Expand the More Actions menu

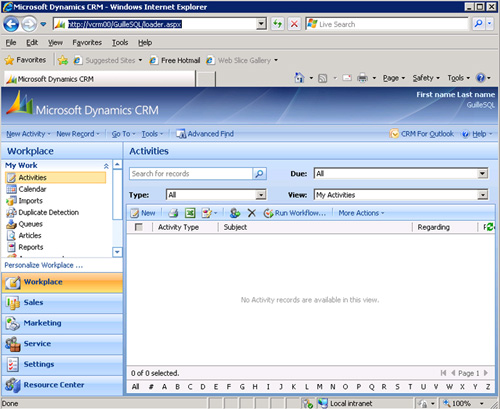point(361,213)
